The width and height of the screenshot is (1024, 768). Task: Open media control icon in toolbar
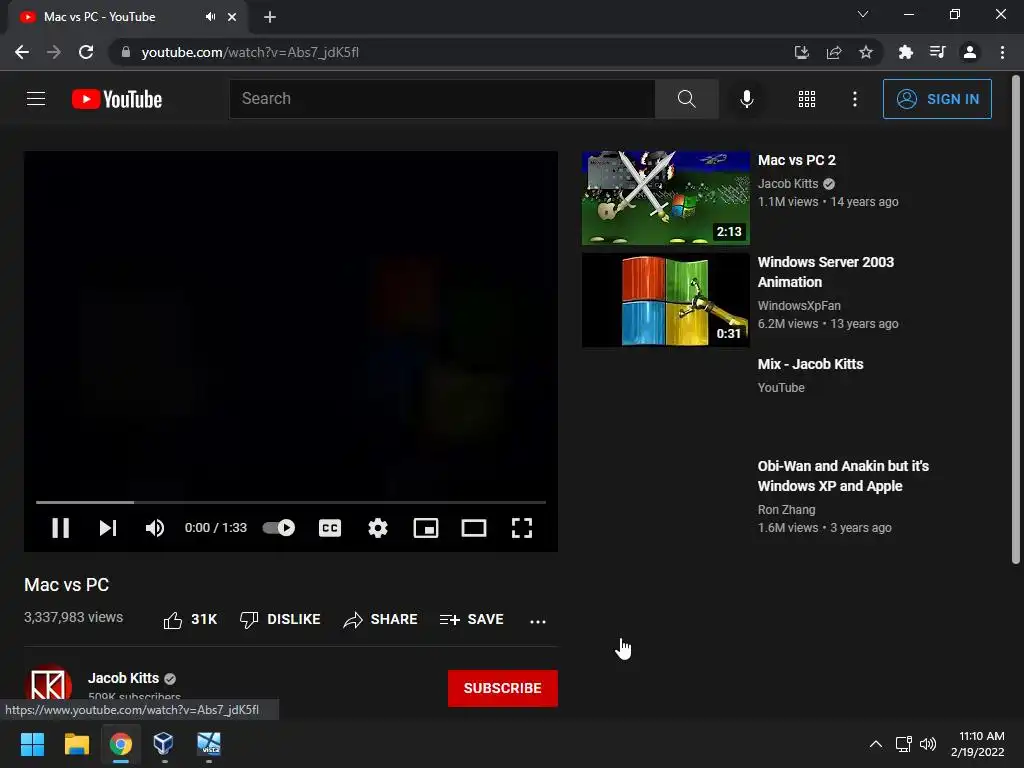937,52
